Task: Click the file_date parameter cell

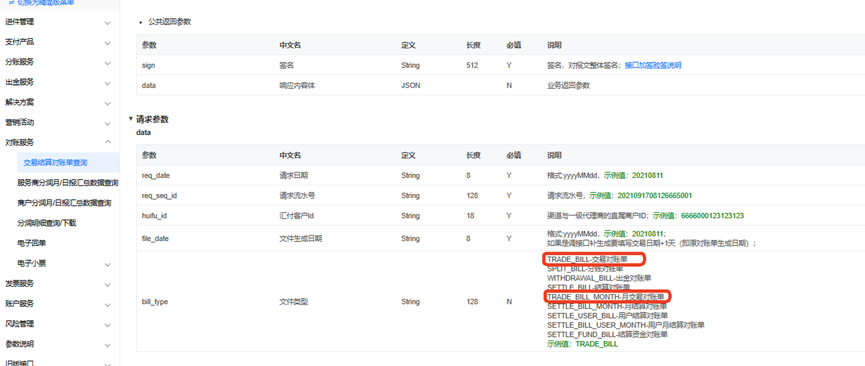Action: pyautogui.click(x=155, y=238)
